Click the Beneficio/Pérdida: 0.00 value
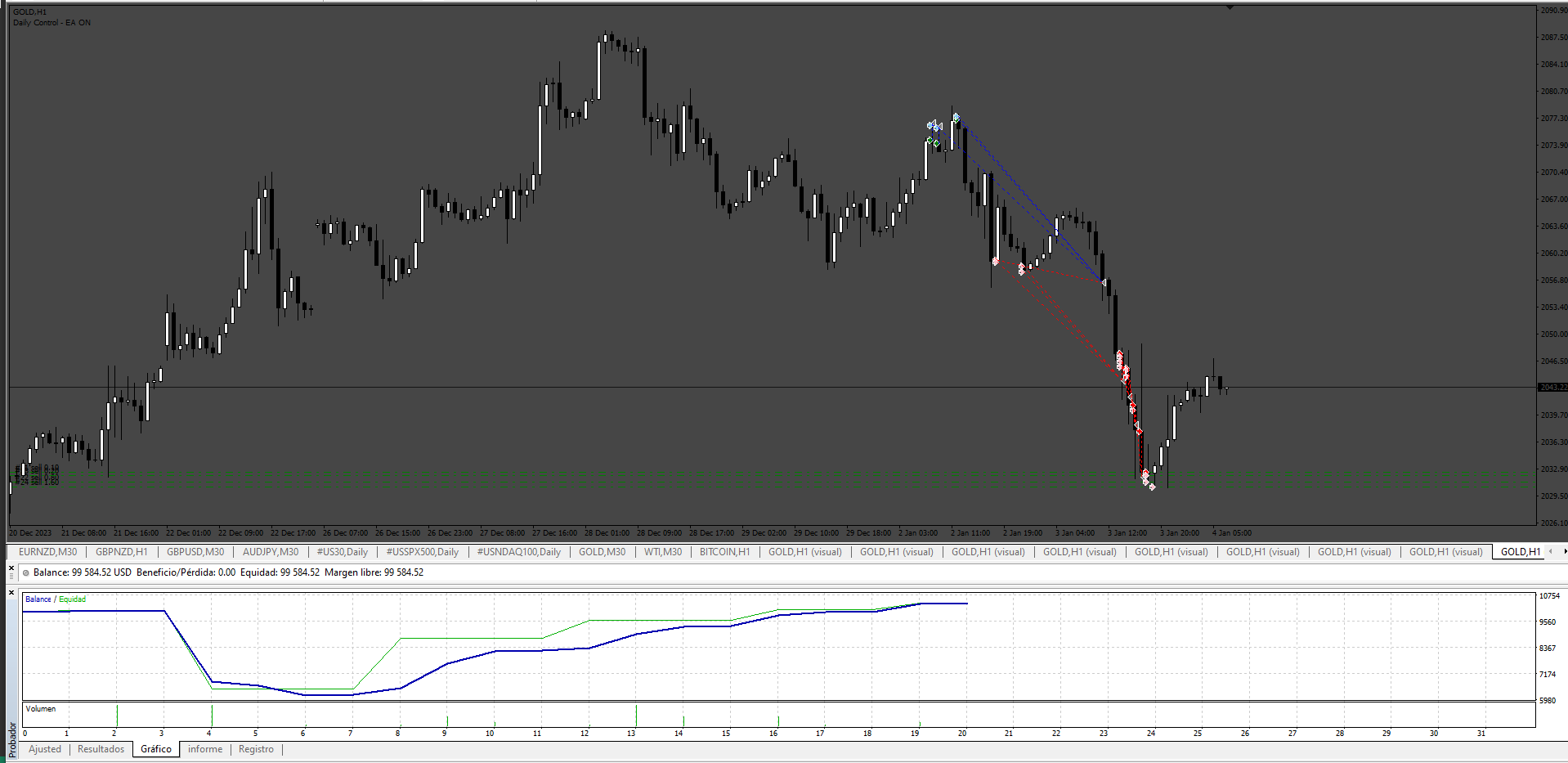The width and height of the screenshot is (1568, 763). click(x=186, y=572)
